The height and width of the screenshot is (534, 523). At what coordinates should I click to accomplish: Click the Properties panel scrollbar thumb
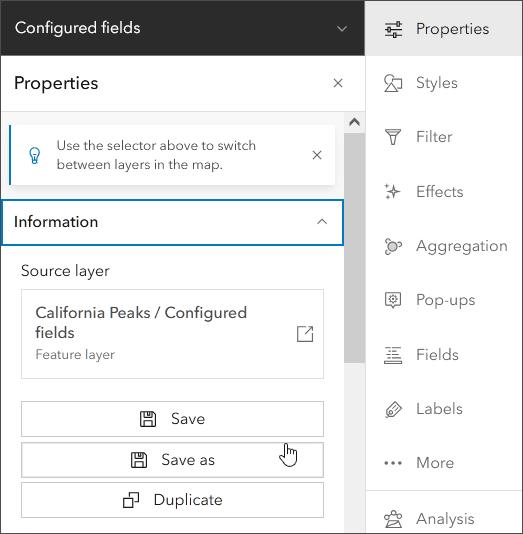(354, 248)
